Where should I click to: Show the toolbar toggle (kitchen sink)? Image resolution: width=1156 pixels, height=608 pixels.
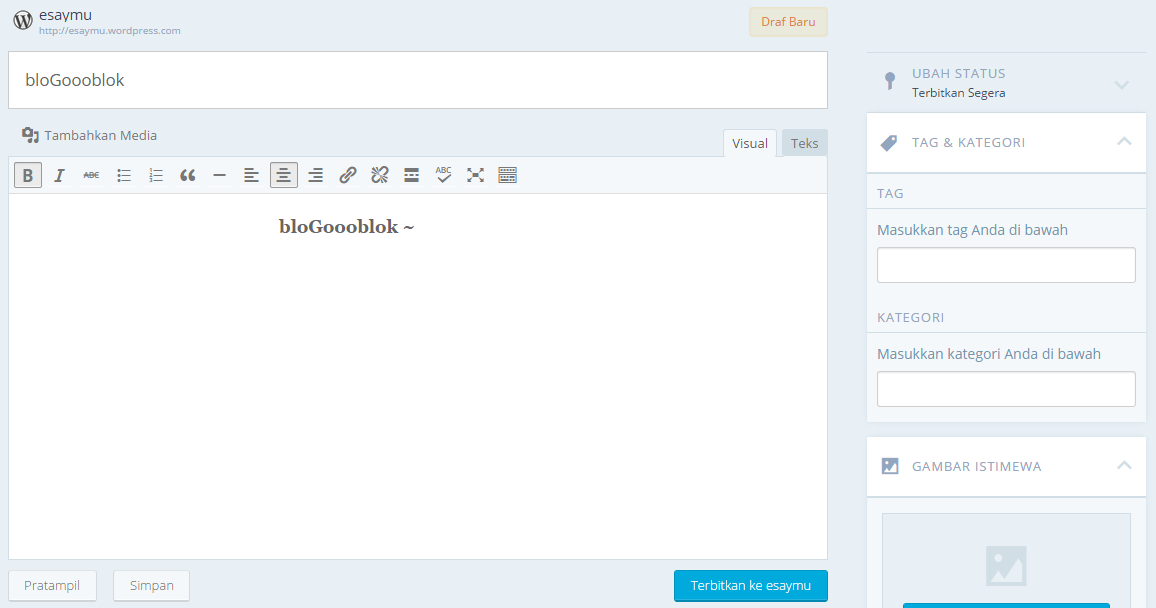point(507,175)
